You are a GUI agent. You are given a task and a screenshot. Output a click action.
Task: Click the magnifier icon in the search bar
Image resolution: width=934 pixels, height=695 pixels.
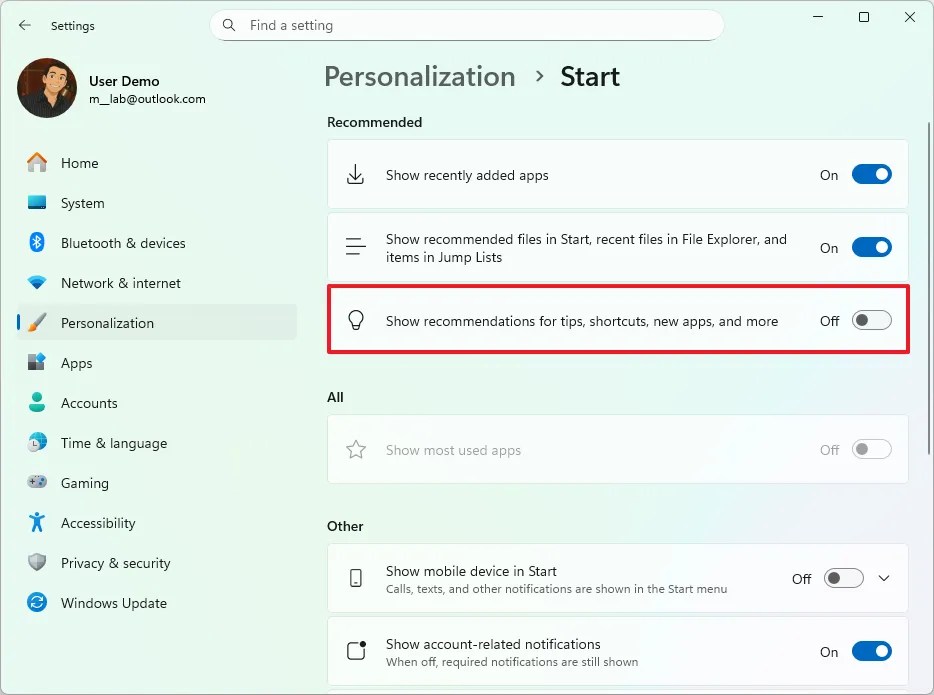[228, 25]
